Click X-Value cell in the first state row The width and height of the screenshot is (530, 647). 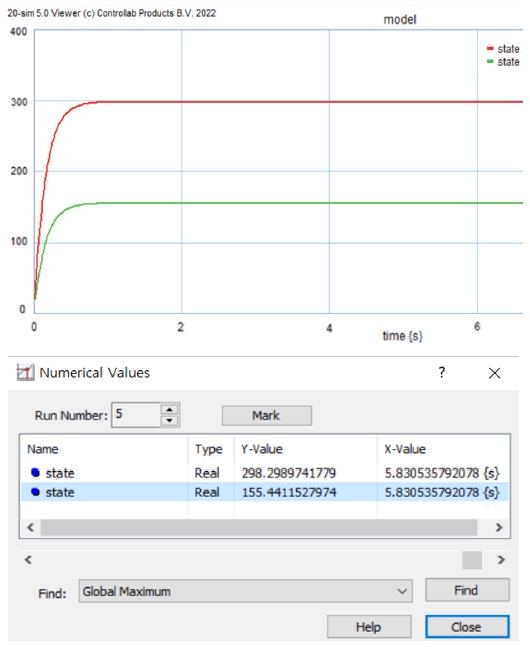[442, 473]
